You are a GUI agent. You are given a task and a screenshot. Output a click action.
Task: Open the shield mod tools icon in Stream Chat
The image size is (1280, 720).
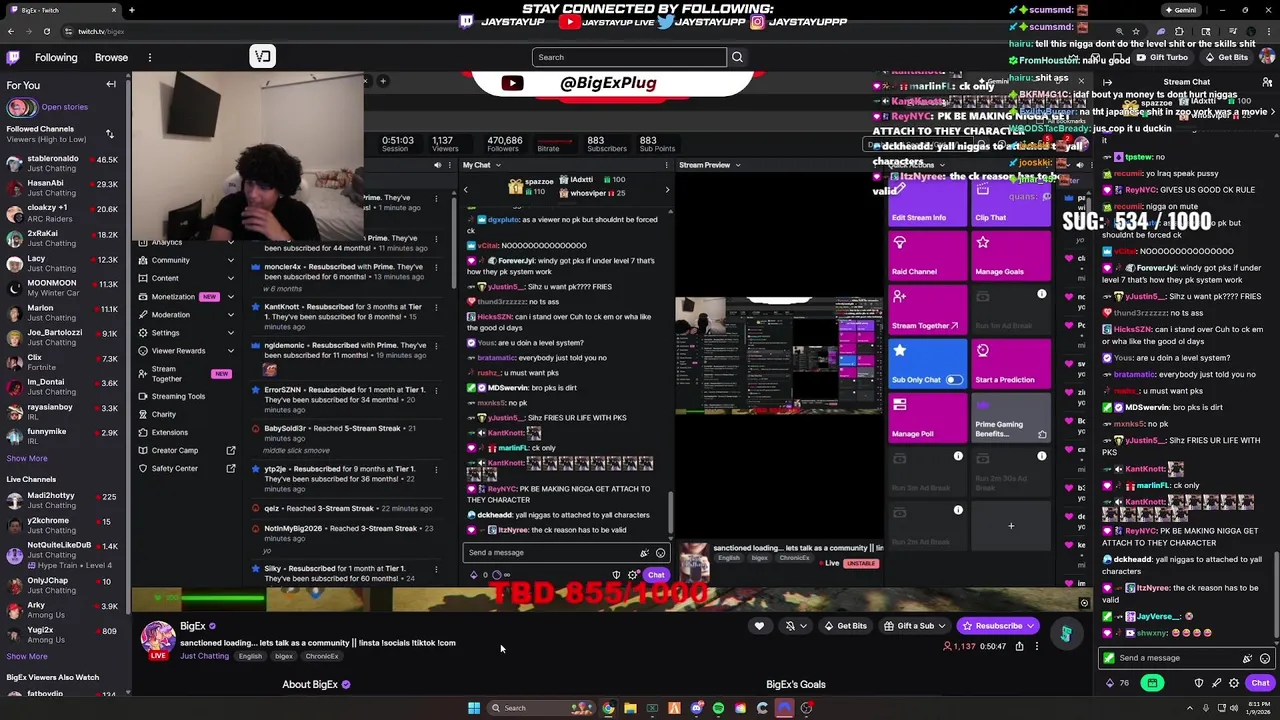[x=1199, y=683]
